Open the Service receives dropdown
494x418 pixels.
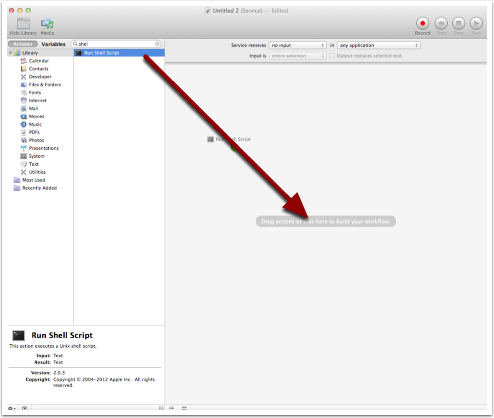(297, 45)
